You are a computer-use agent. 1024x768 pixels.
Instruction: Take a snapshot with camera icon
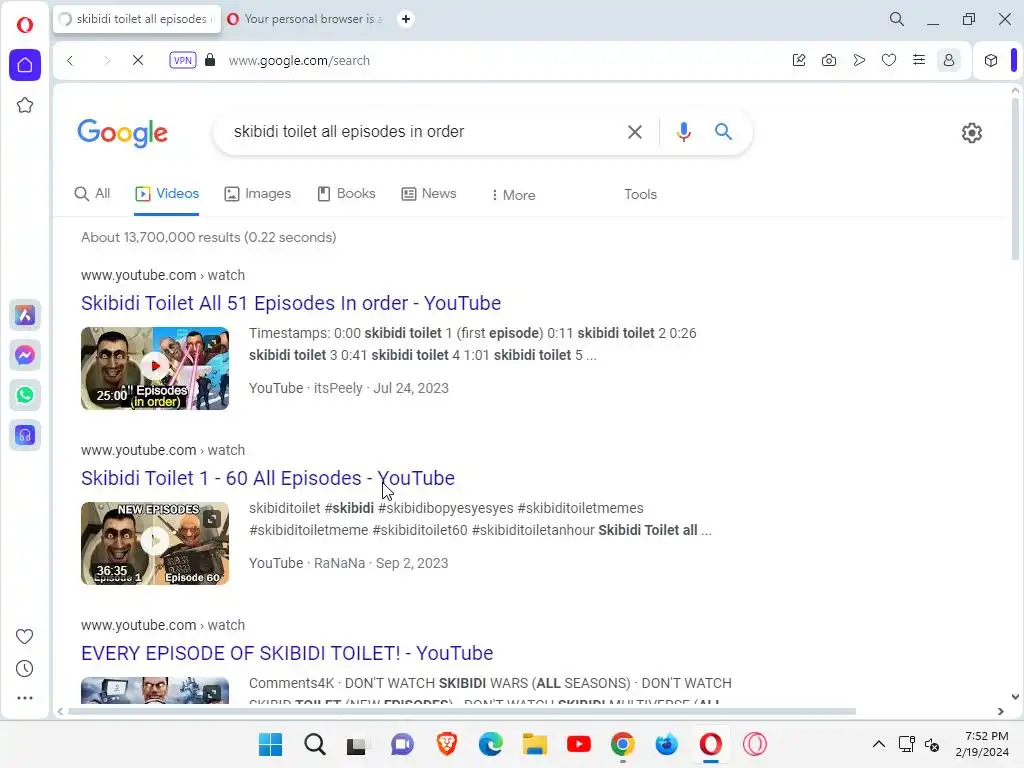(829, 60)
